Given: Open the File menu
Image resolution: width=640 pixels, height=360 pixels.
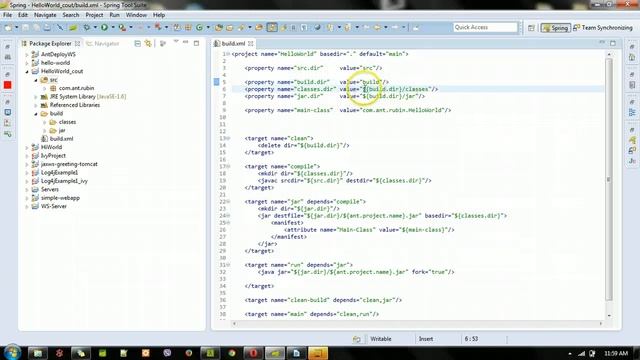Looking at the screenshot, I should pos(7,15).
